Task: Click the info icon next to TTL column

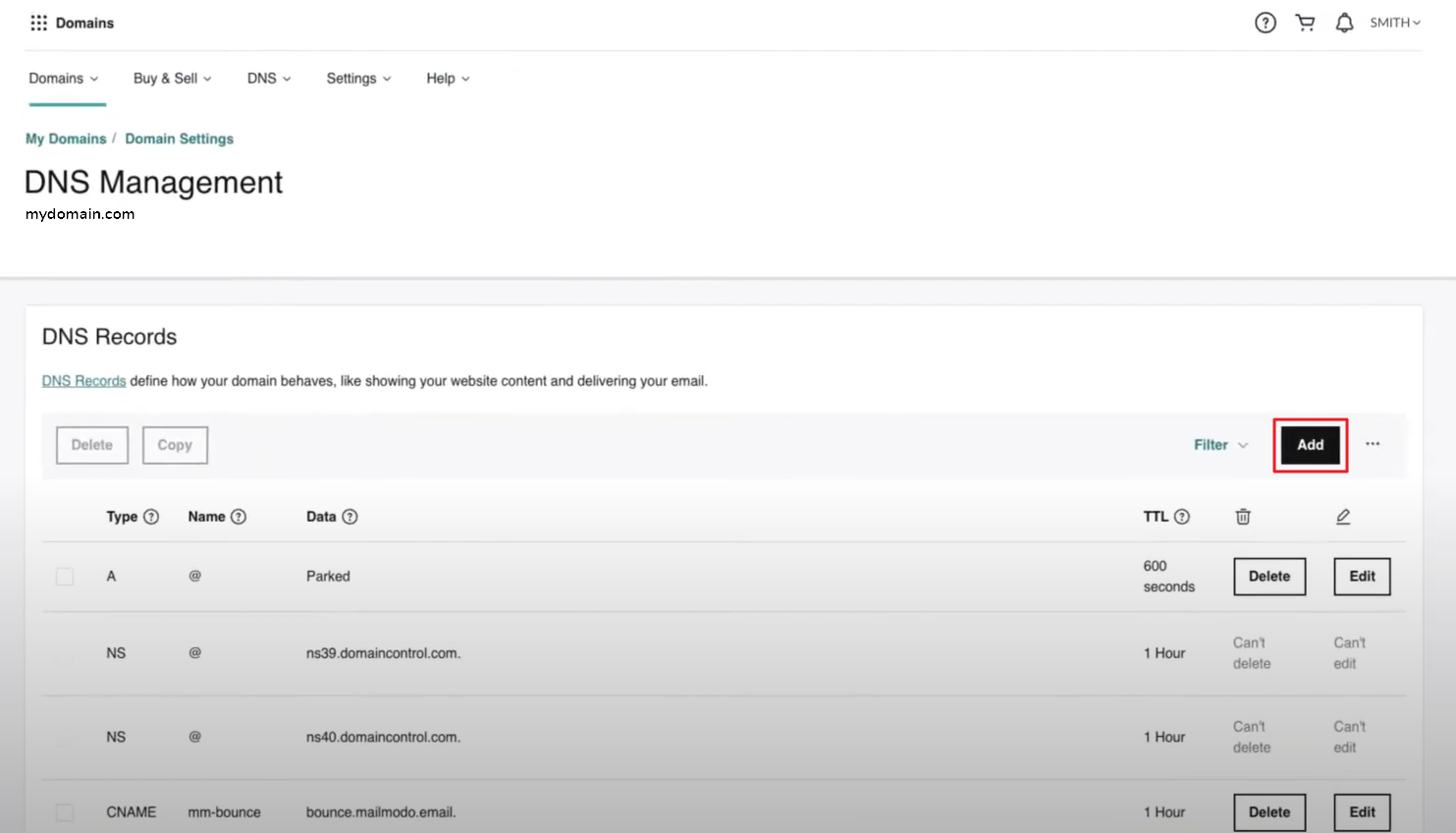Action: tap(1182, 517)
